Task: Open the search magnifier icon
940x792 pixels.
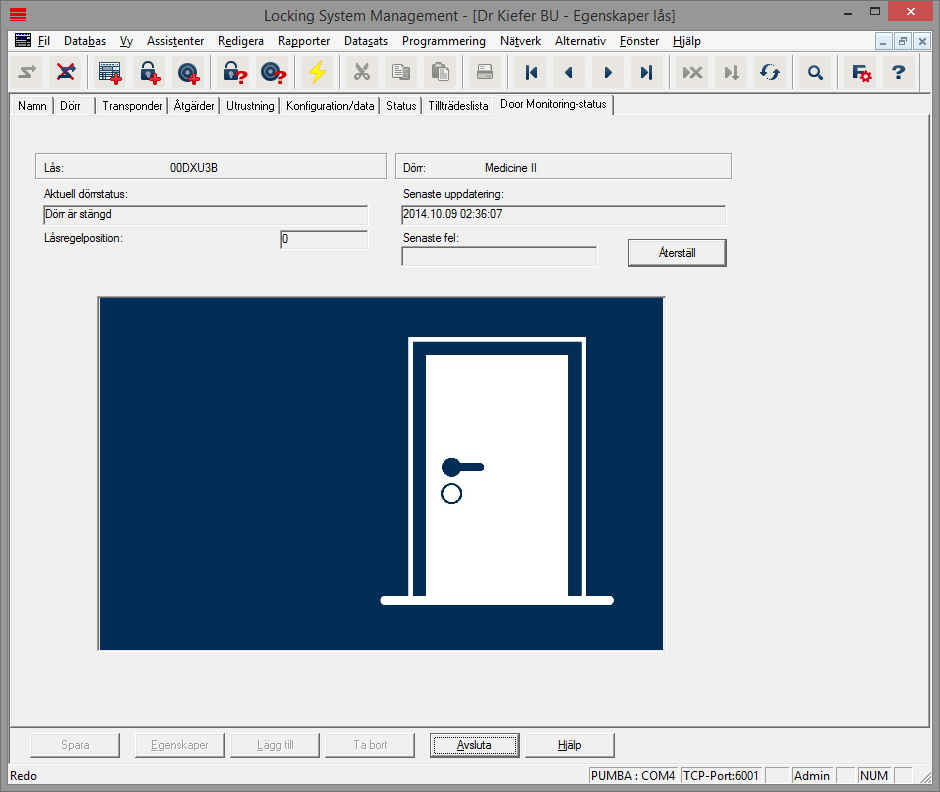Action: pos(815,72)
